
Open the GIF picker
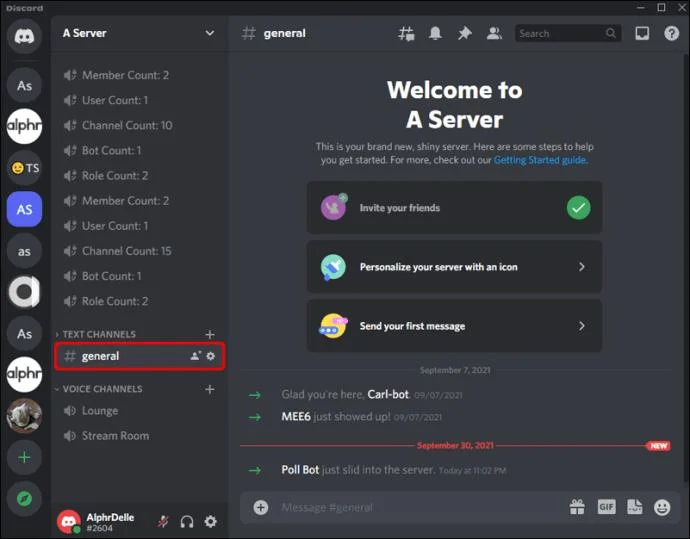coord(606,507)
